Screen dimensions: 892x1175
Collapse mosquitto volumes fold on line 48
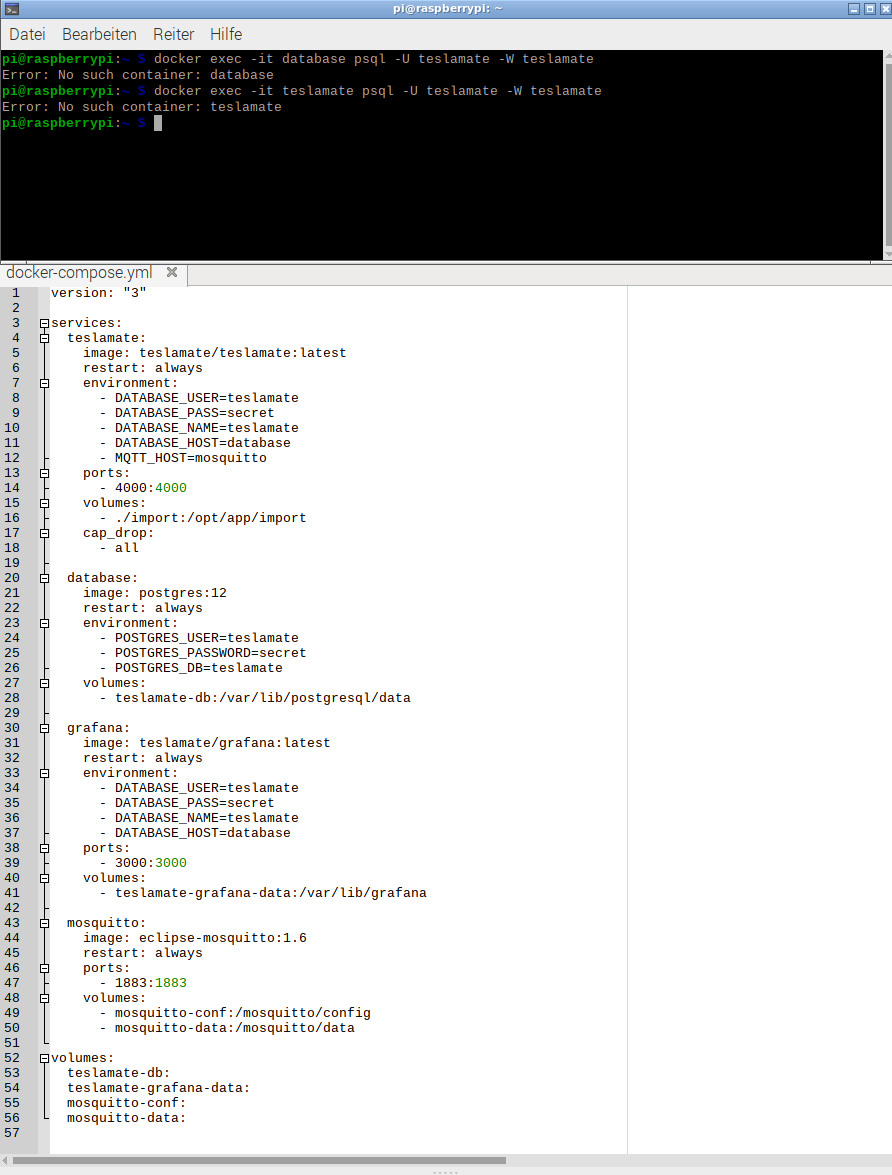pos(44,998)
